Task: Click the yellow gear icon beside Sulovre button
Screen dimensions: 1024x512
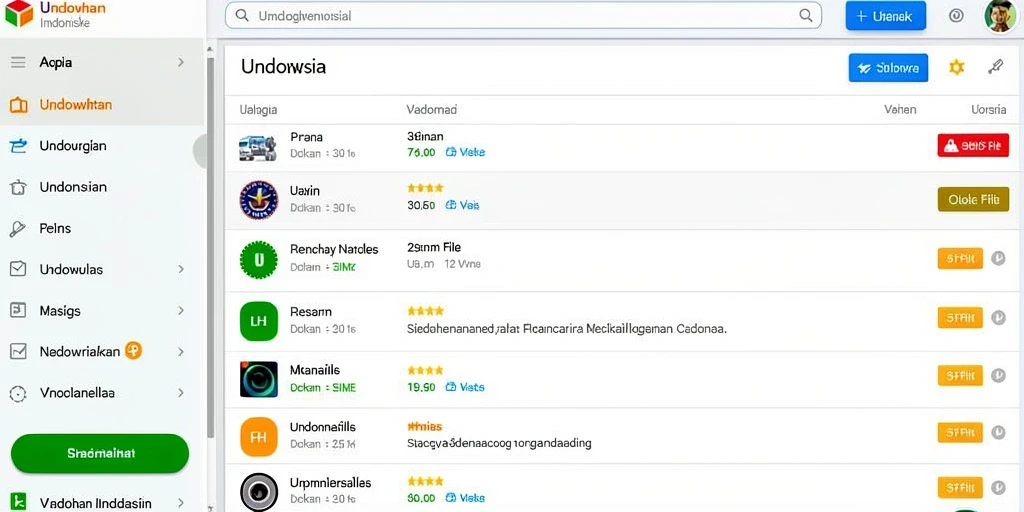Action: (x=956, y=67)
